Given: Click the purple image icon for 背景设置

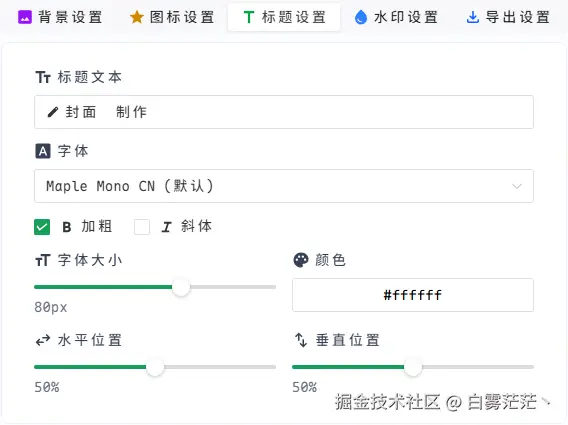Looking at the screenshot, I should click(25, 17).
